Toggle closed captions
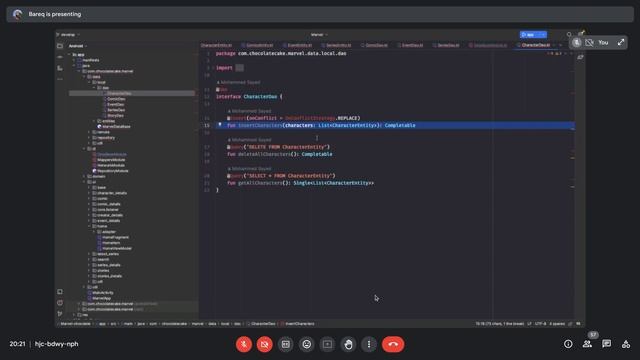This screenshot has height=360, width=640. pyautogui.click(x=286, y=344)
